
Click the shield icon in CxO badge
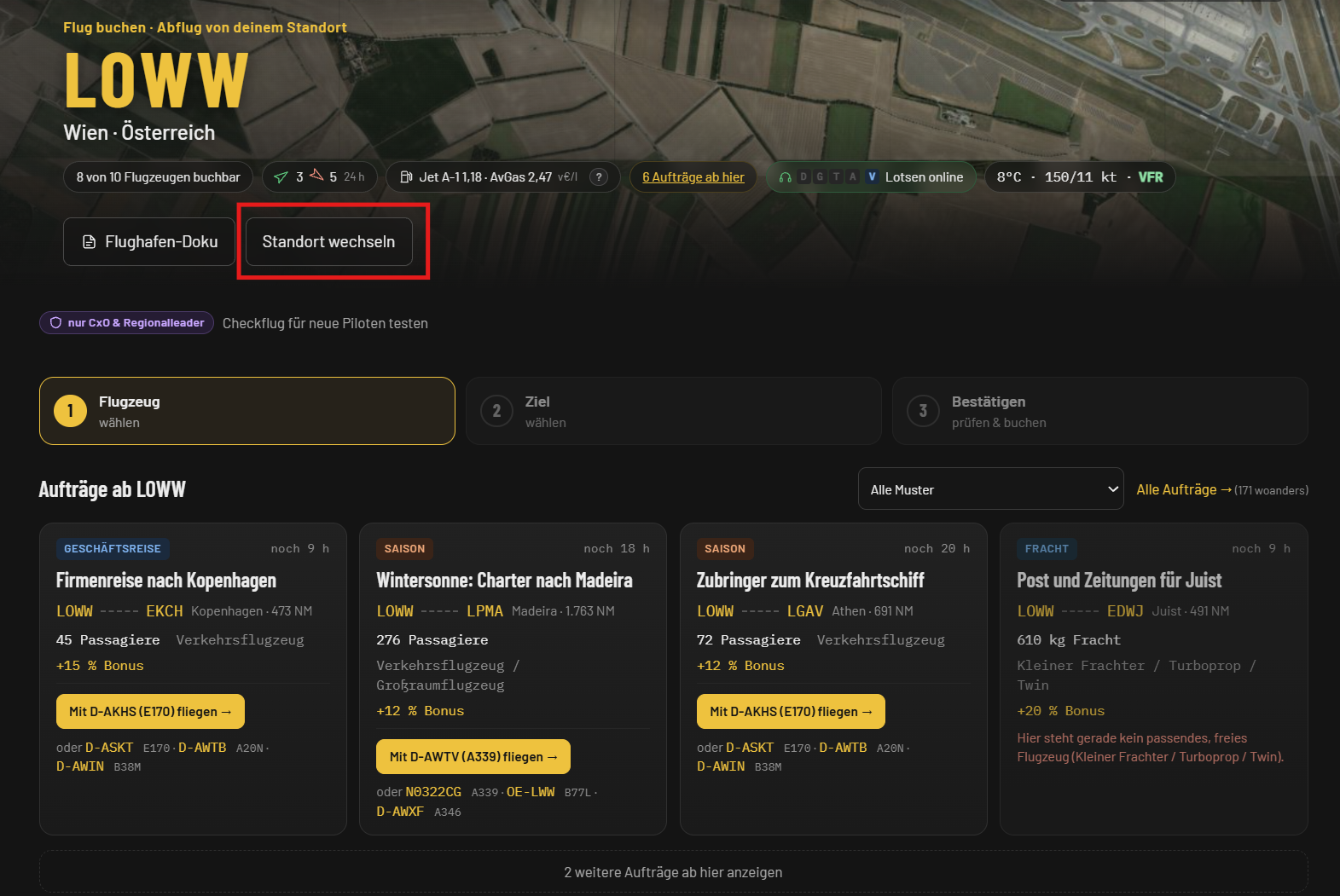point(55,323)
